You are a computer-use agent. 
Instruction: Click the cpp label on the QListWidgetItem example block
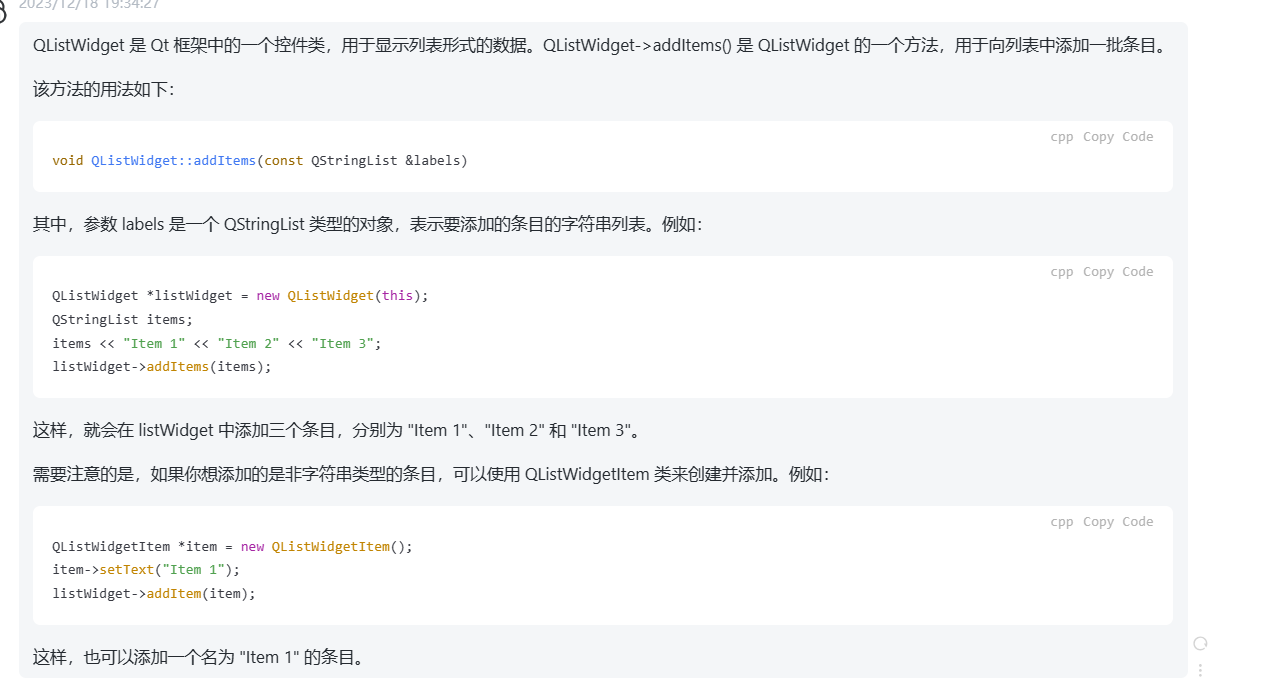(1061, 522)
